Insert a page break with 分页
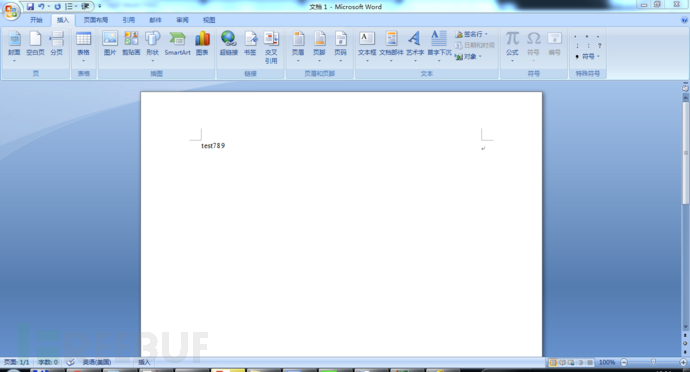 56,44
